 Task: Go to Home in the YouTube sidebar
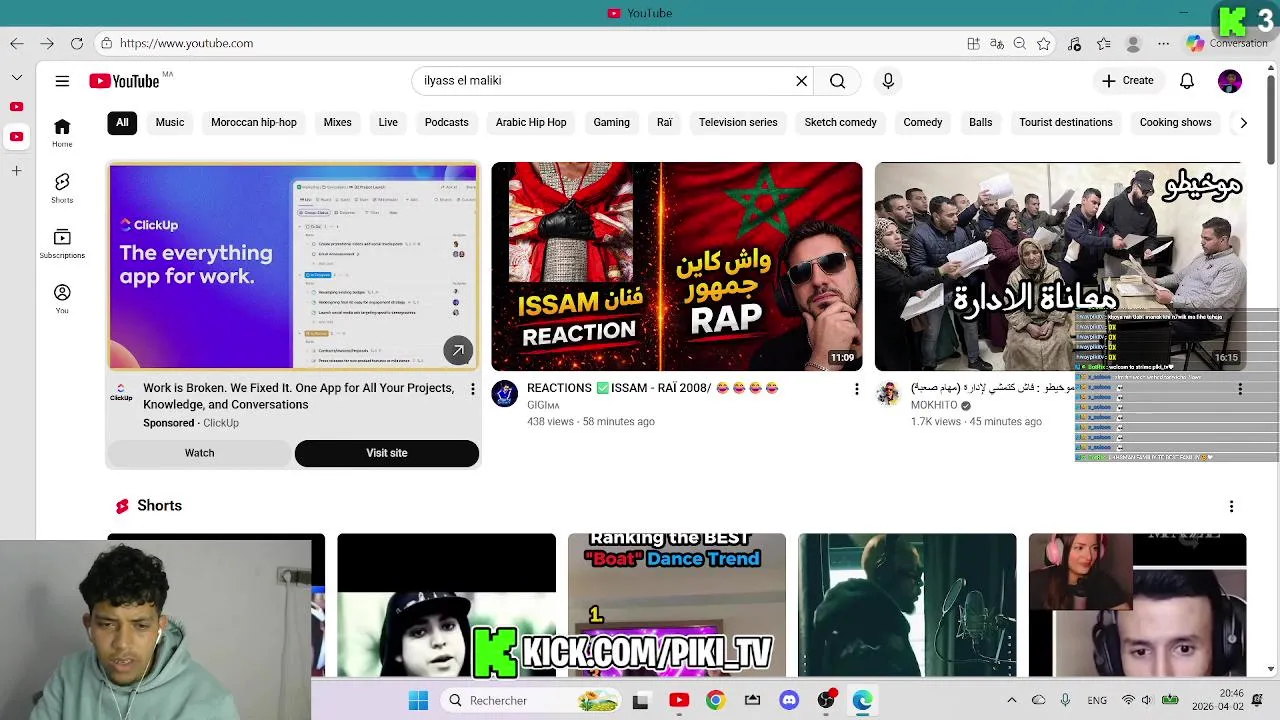pos(62,132)
